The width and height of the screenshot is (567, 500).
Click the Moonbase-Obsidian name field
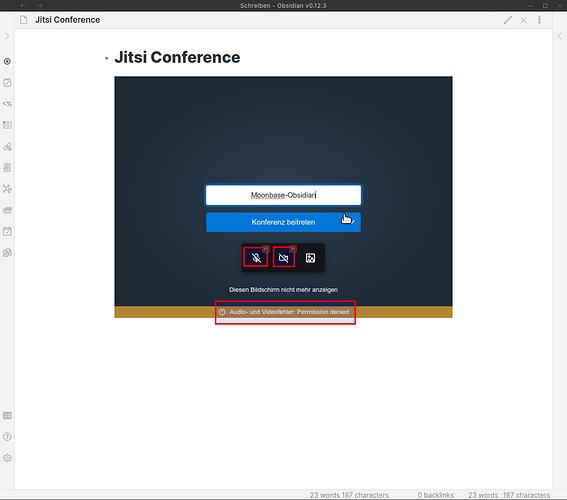(x=283, y=195)
